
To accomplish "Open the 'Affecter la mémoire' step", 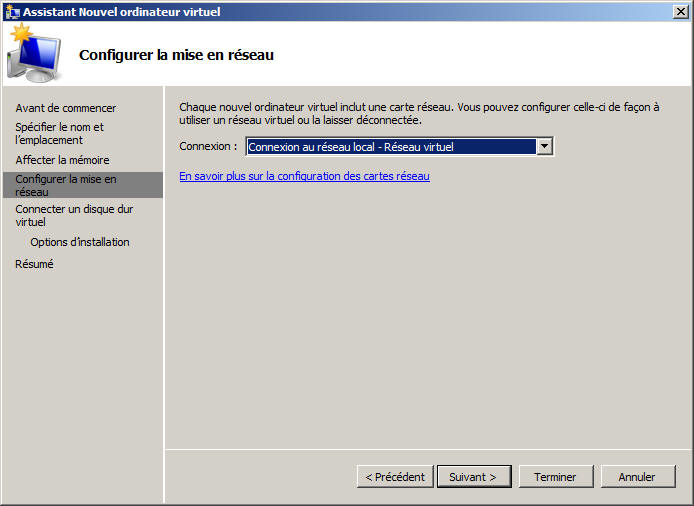I will pyautogui.click(x=62, y=160).
